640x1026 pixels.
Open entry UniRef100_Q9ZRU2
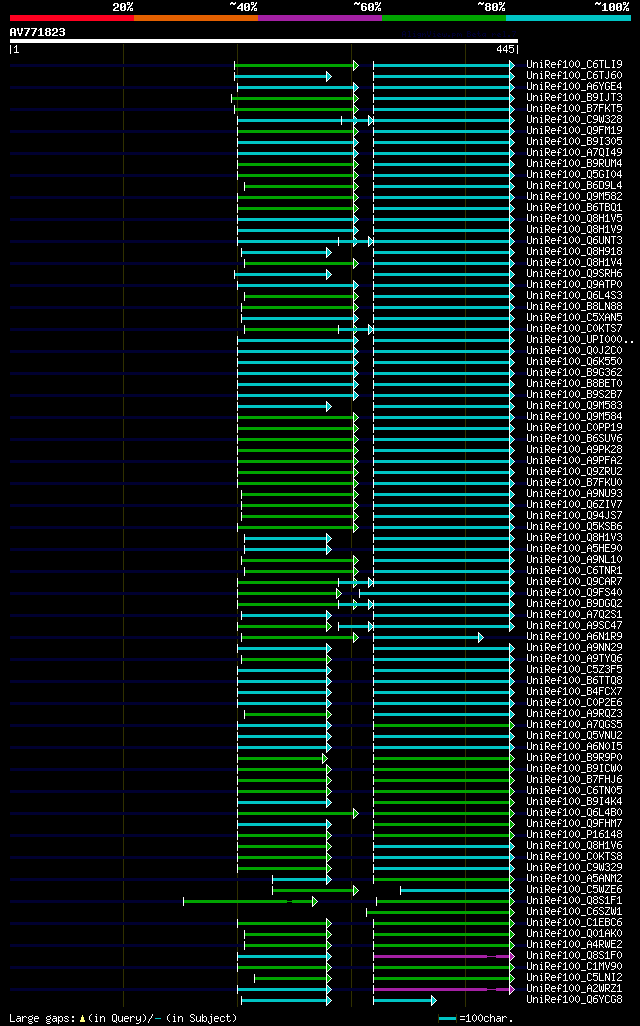(x=575, y=471)
